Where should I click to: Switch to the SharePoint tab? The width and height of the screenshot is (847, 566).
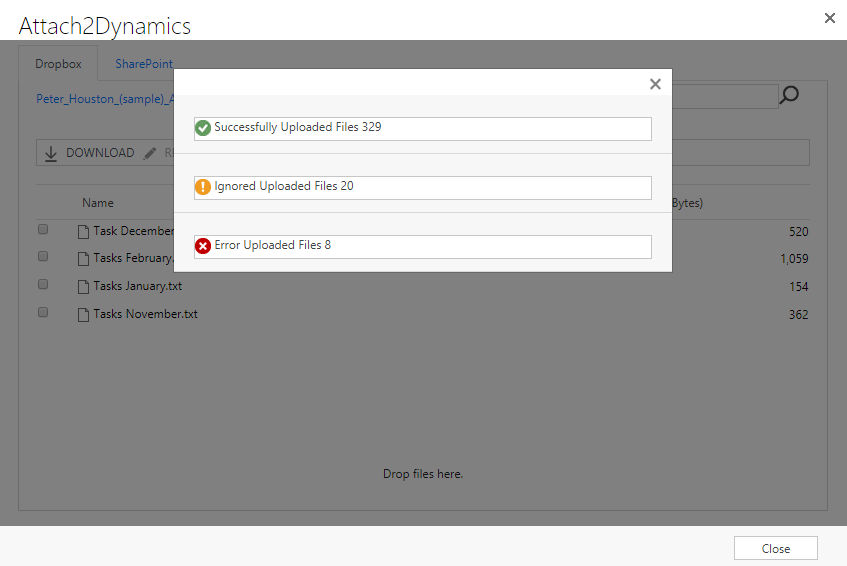point(144,64)
